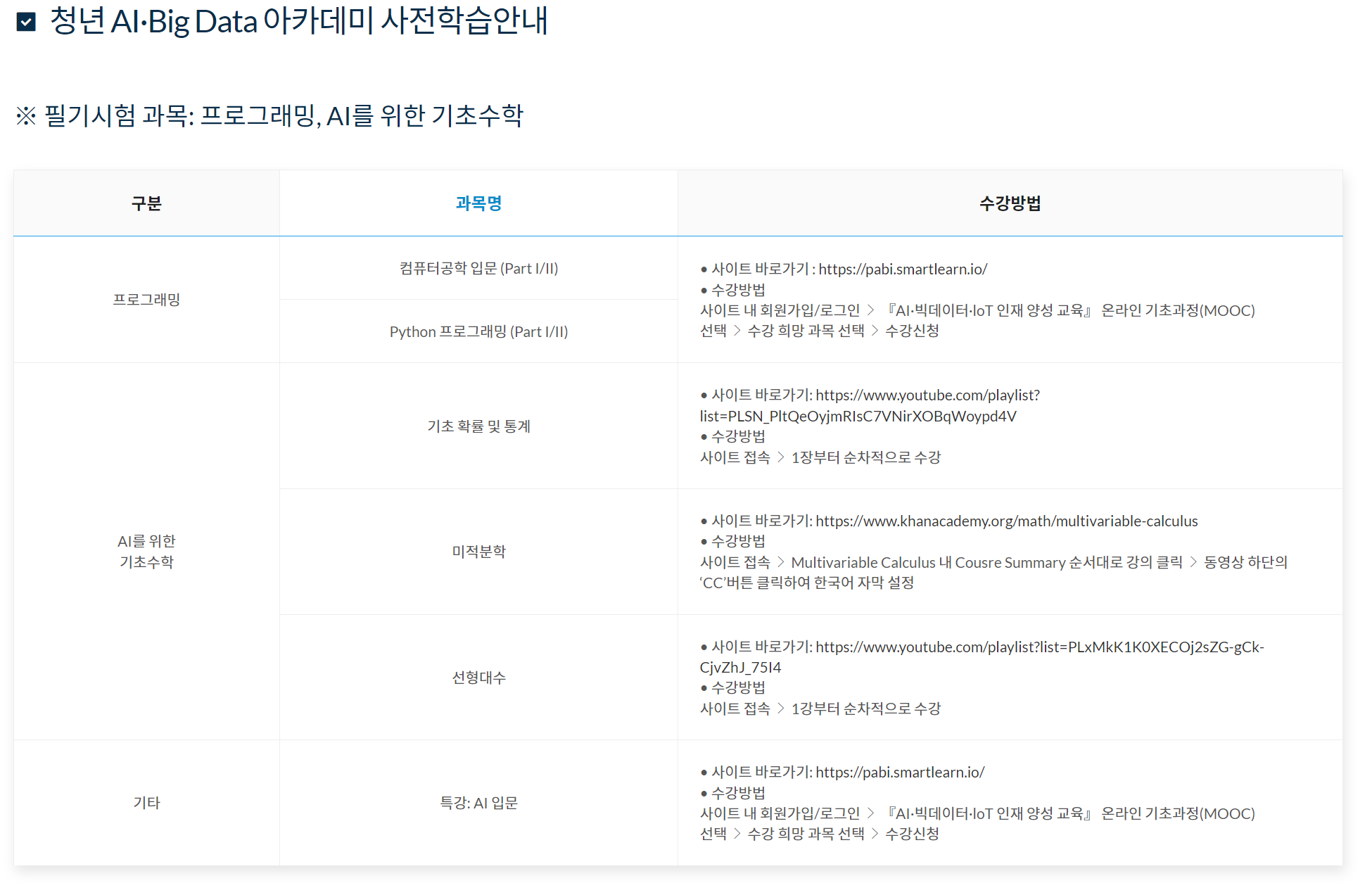The image size is (1372, 895).
Task: Click the checkmark icon beside 청년 AI·Big Data heading
Action: (26, 22)
